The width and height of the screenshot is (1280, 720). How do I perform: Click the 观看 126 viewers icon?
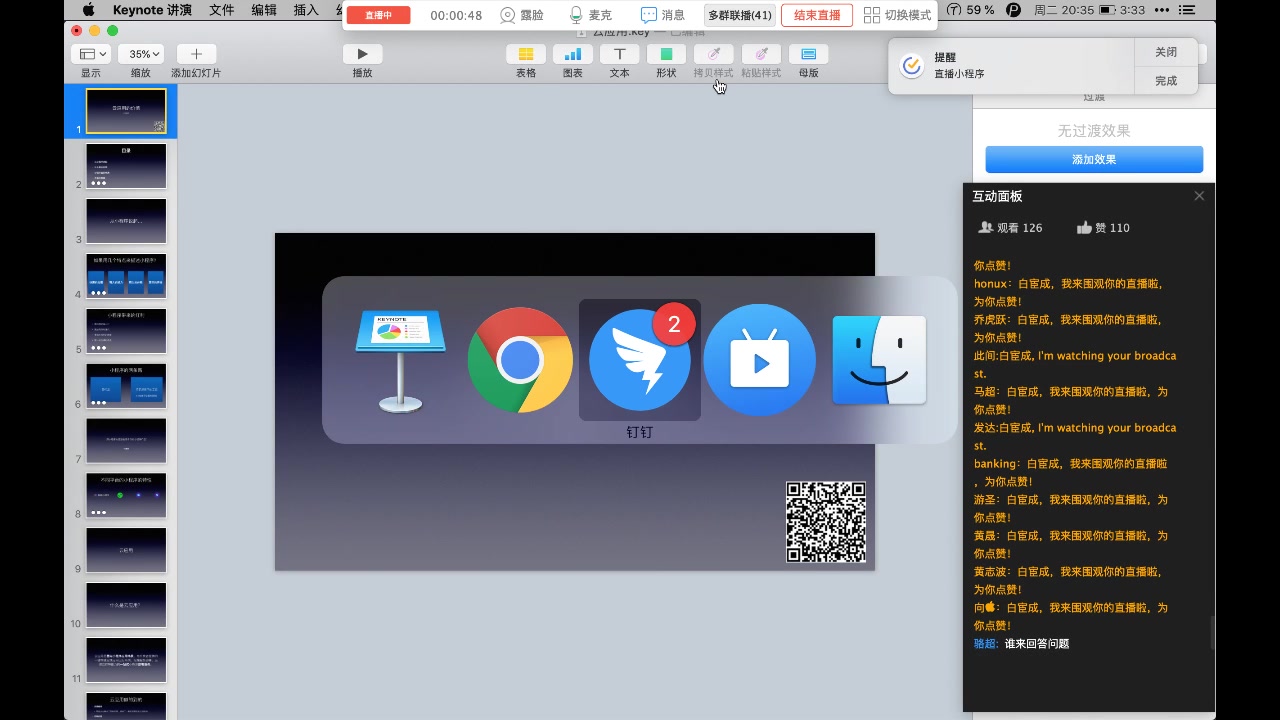coord(985,228)
